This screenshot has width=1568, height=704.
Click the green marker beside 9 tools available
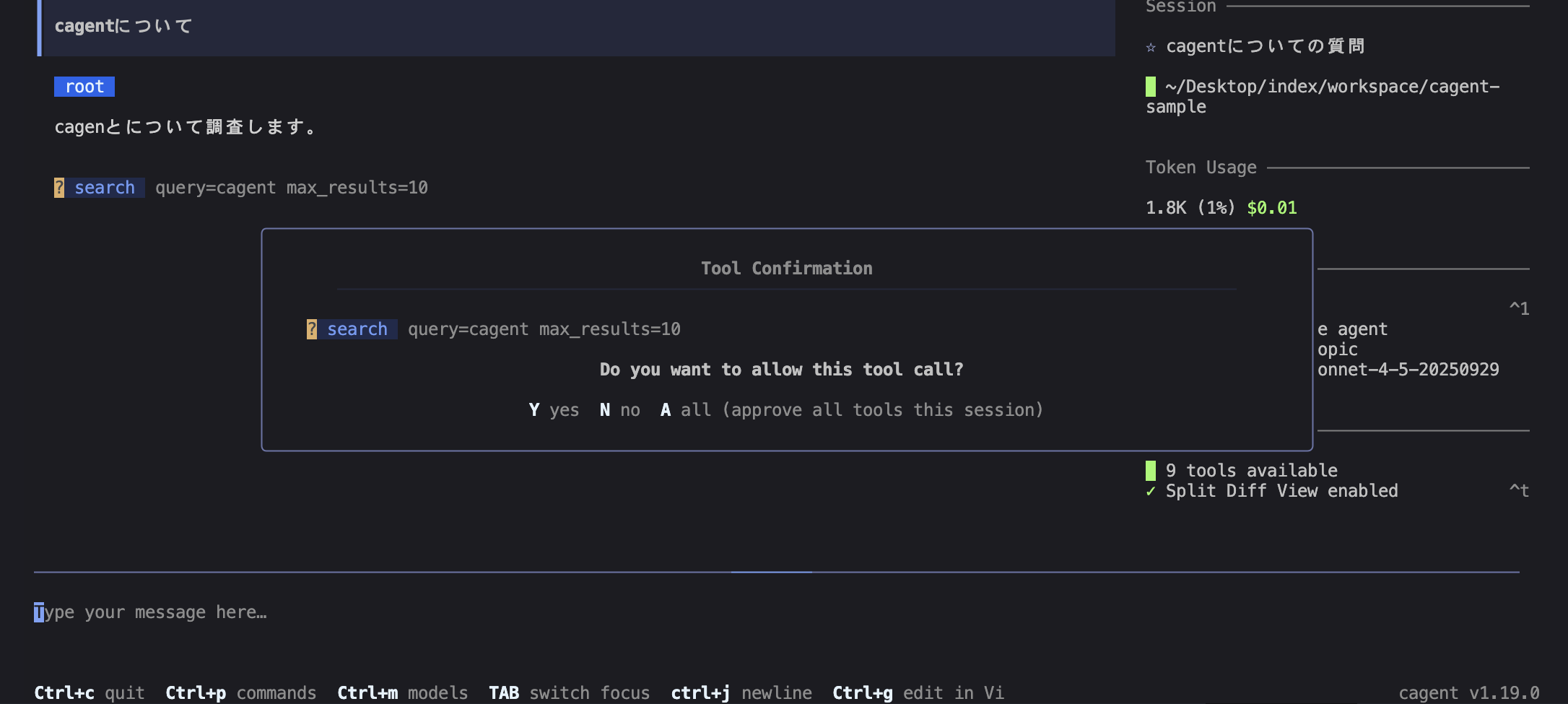point(1151,471)
